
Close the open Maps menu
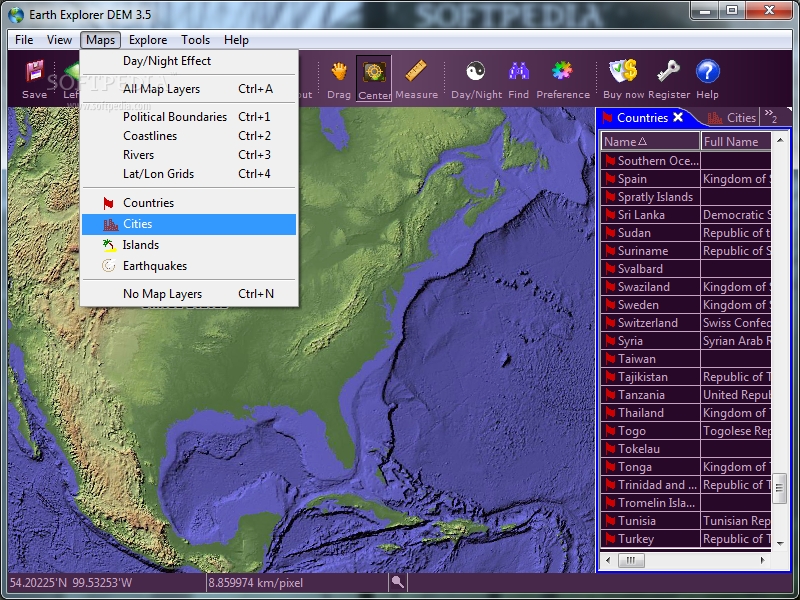(100, 40)
